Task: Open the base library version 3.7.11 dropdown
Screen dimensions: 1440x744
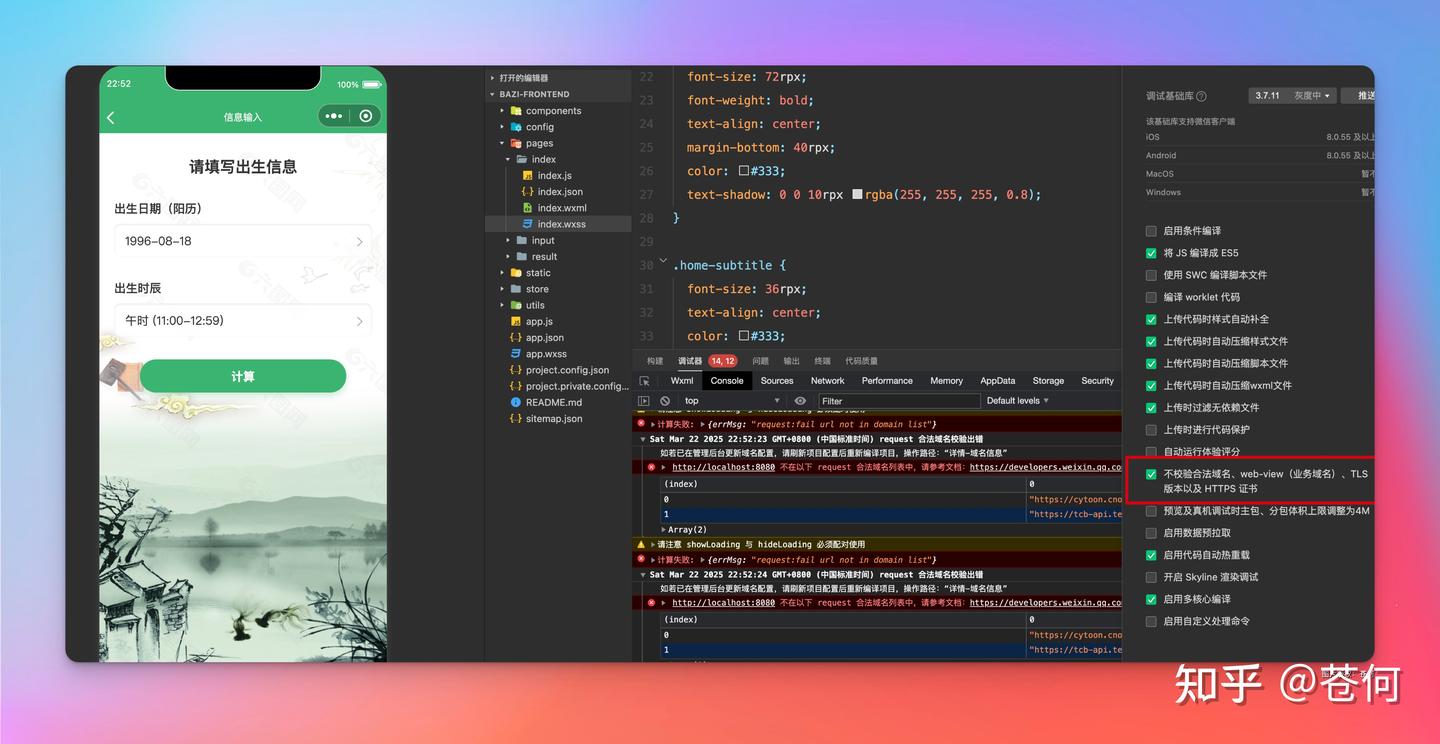Action: (x=1292, y=96)
